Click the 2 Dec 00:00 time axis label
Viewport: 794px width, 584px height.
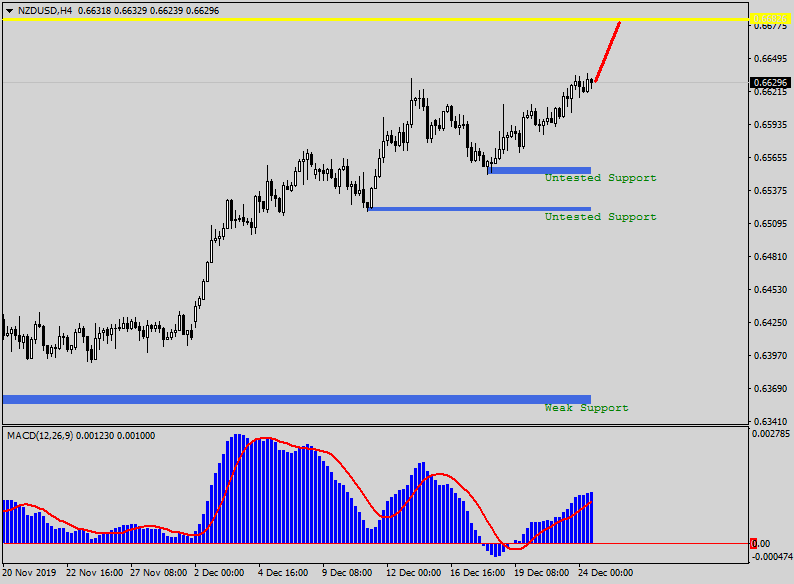(x=218, y=574)
